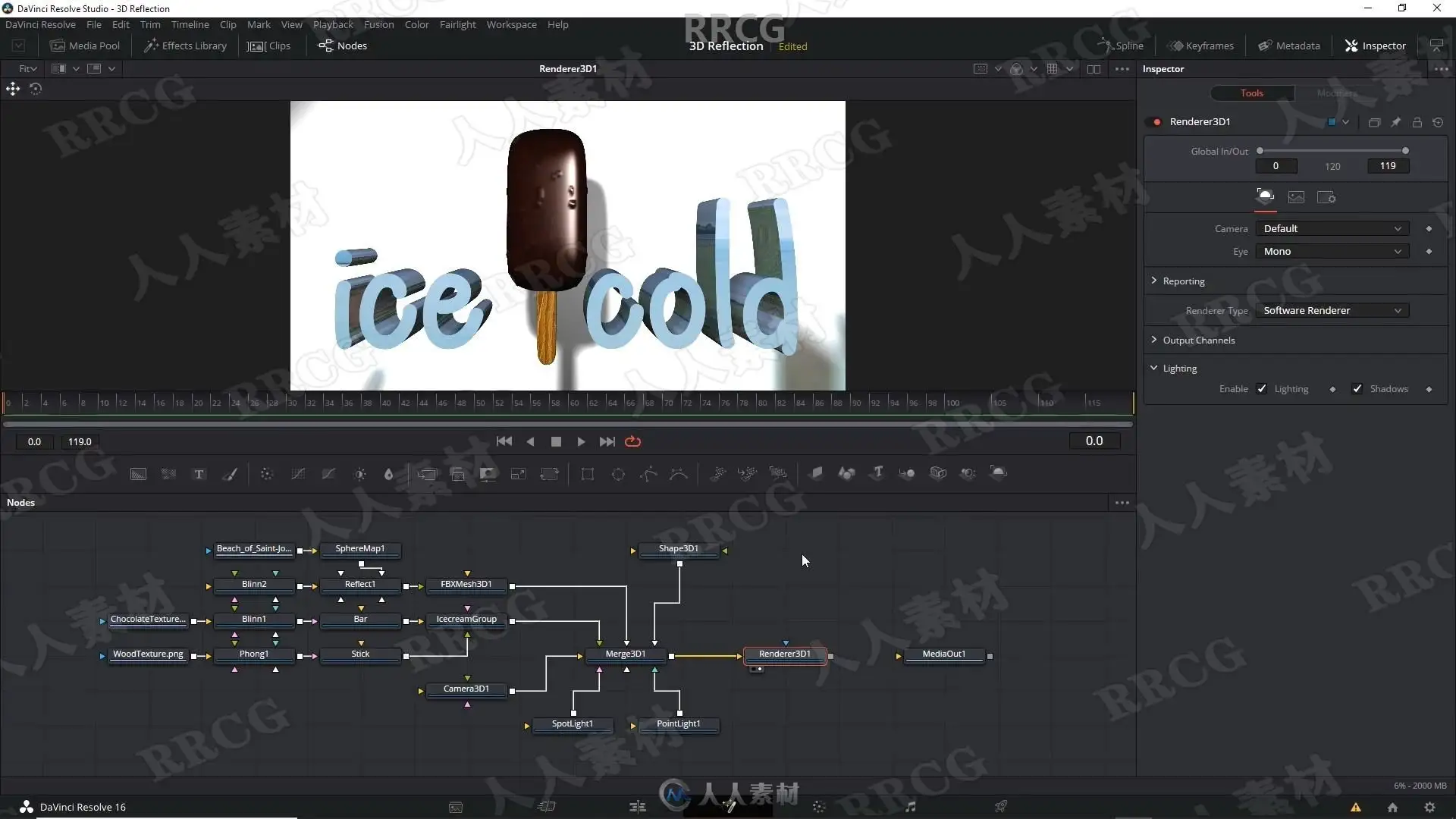Image resolution: width=1456 pixels, height=819 pixels.
Task: Open the Workspace menu
Action: pos(511,24)
